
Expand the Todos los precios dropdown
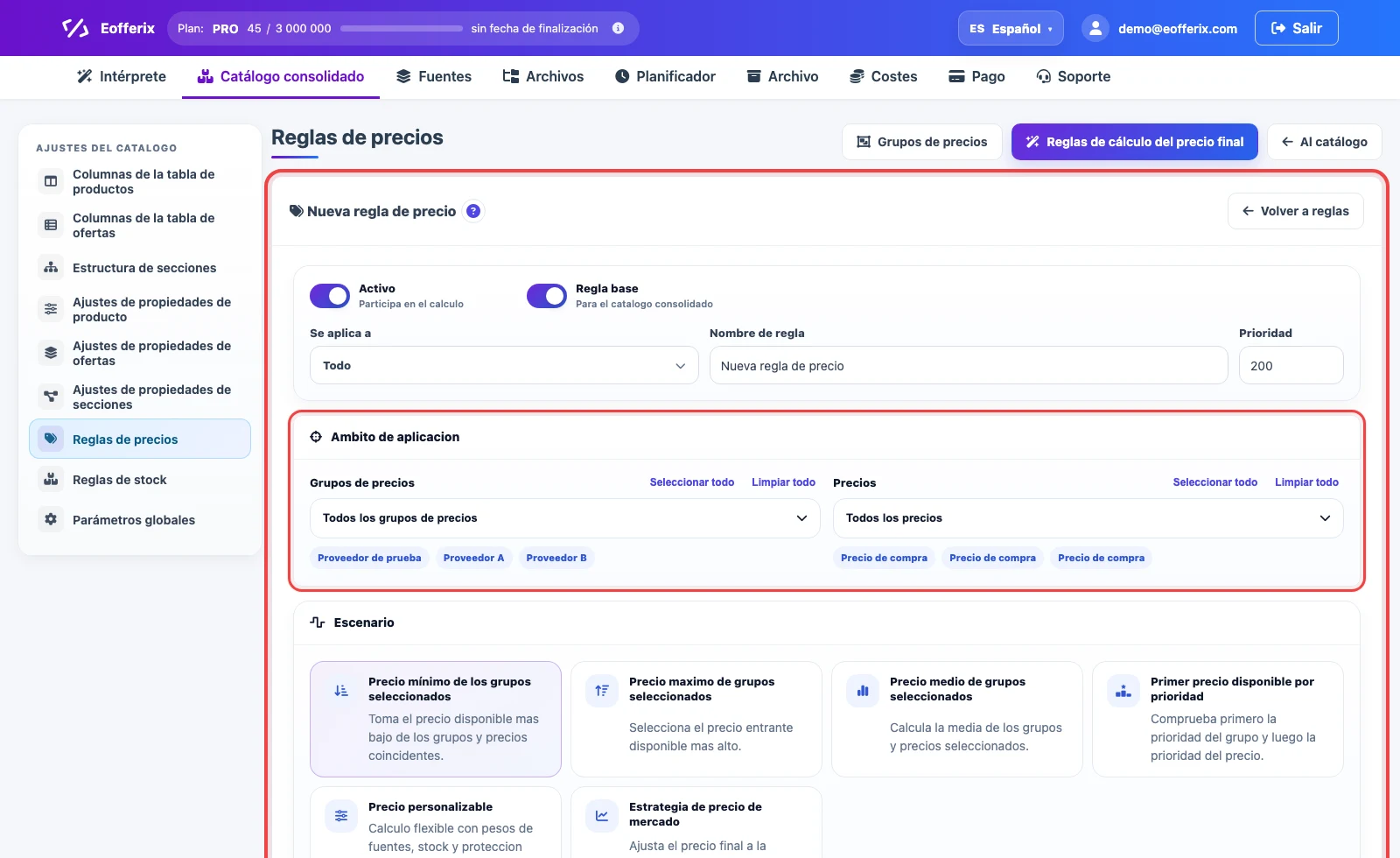[x=1088, y=518]
